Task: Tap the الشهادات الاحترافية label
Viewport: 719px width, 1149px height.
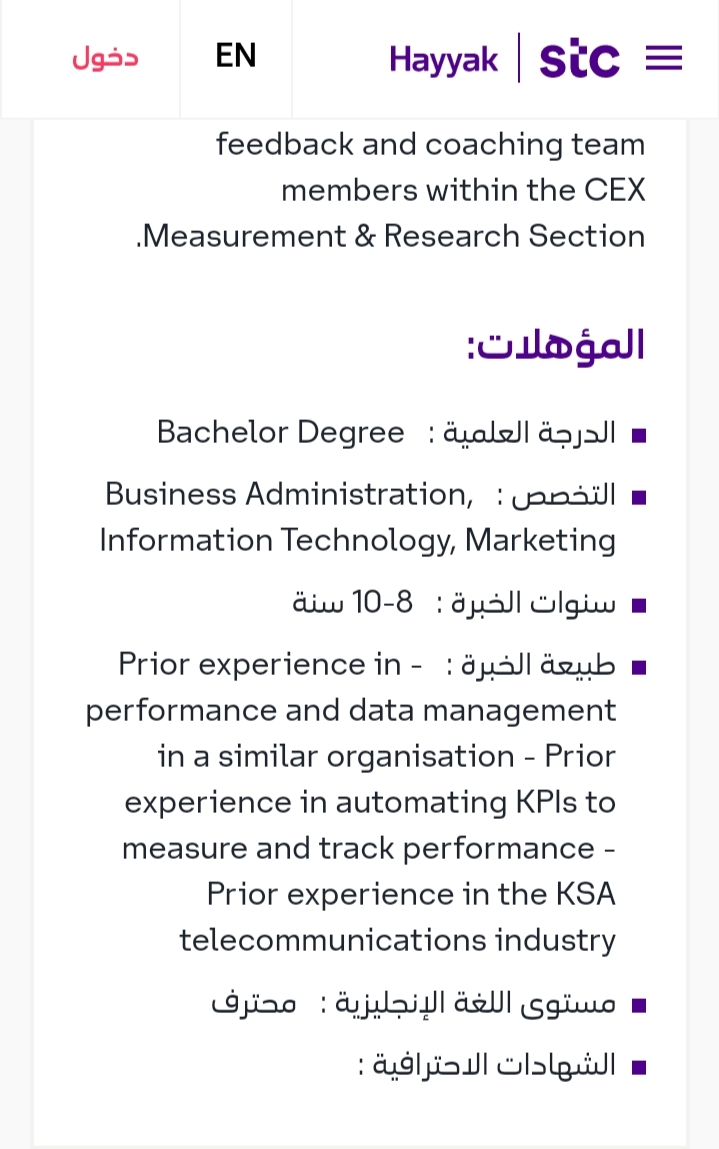Action: [x=487, y=1064]
